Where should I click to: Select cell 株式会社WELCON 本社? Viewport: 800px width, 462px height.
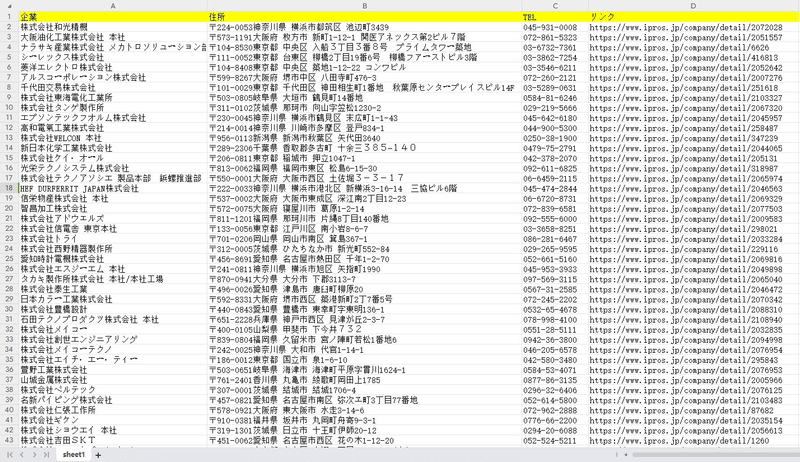pos(113,138)
